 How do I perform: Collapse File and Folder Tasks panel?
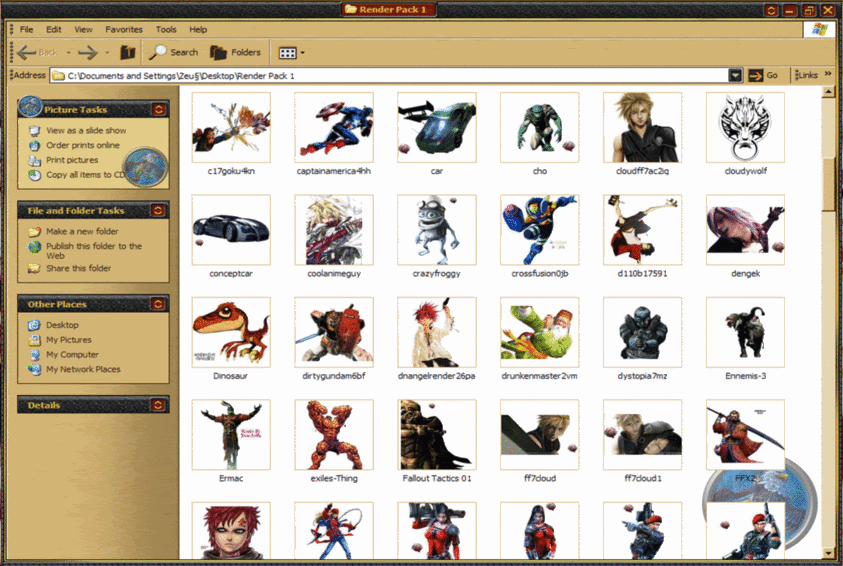[158, 210]
